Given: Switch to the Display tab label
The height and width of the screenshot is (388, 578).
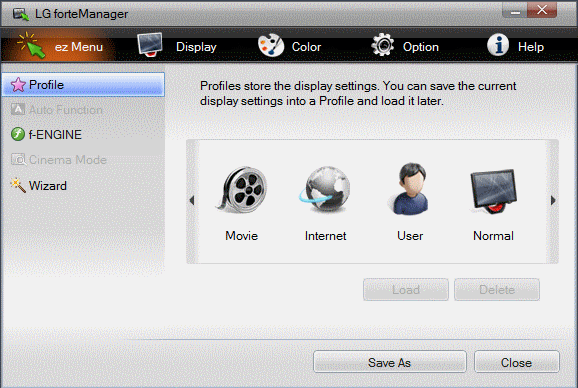Looking at the screenshot, I should [x=196, y=47].
